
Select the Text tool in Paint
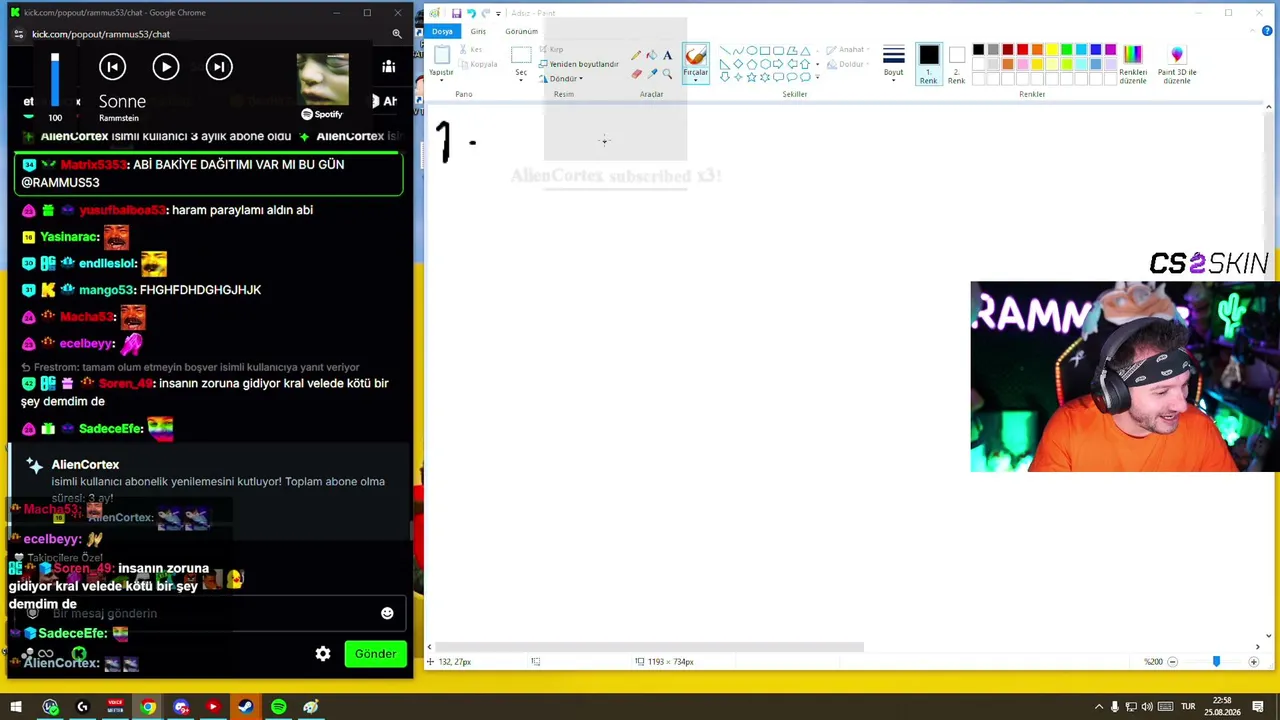[668, 56]
